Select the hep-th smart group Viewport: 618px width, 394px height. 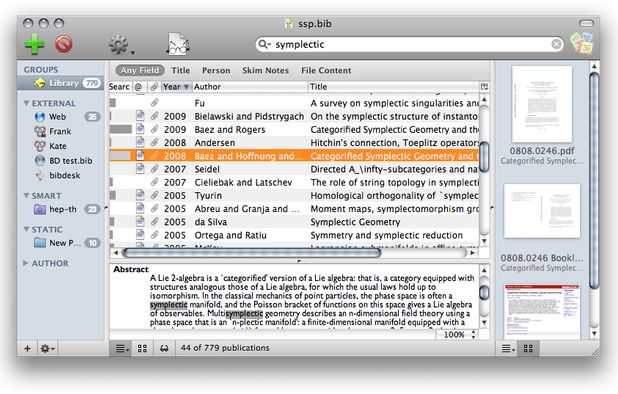coord(61,209)
